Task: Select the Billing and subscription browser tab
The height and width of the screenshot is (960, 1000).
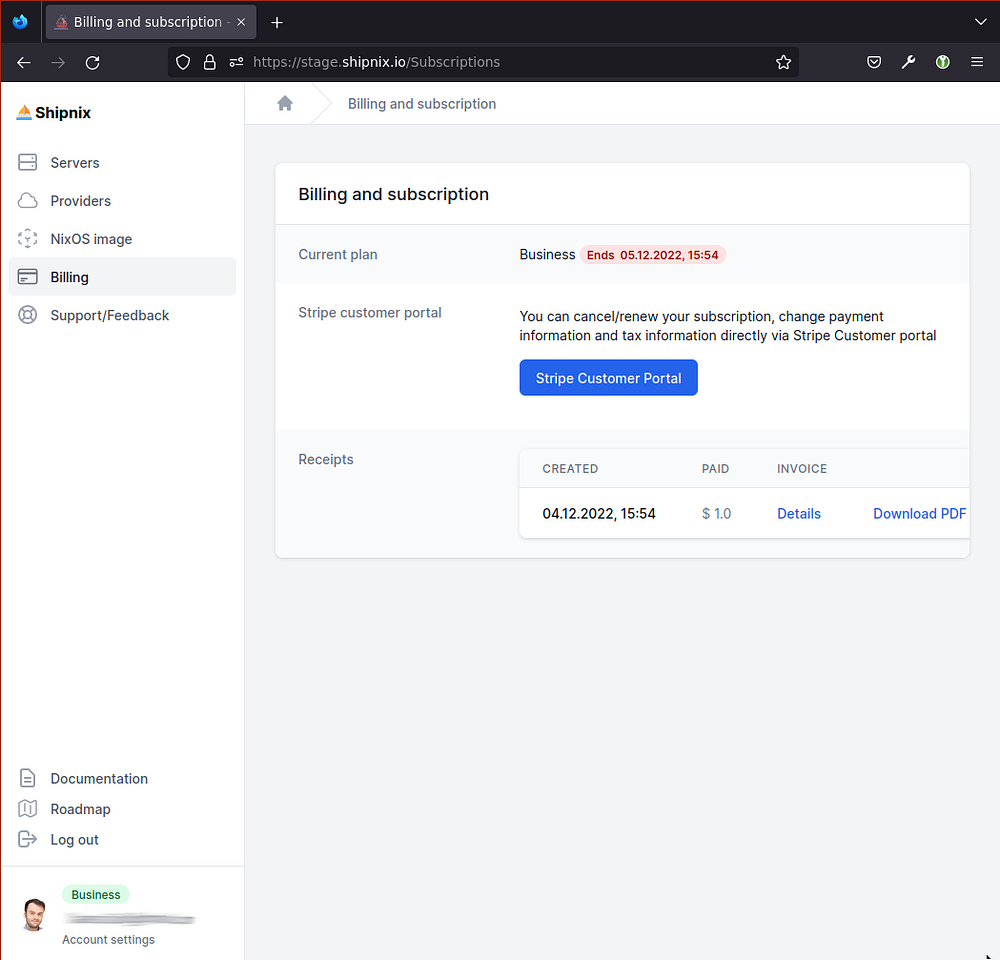Action: click(x=151, y=22)
